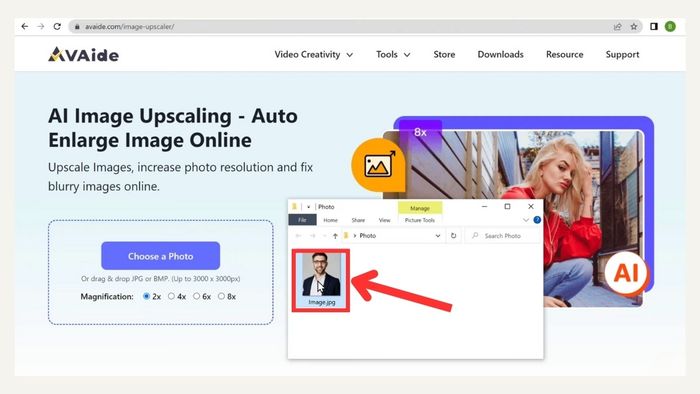Click the share page icon in address bar
This screenshot has width=700, height=394.
point(617,27)
